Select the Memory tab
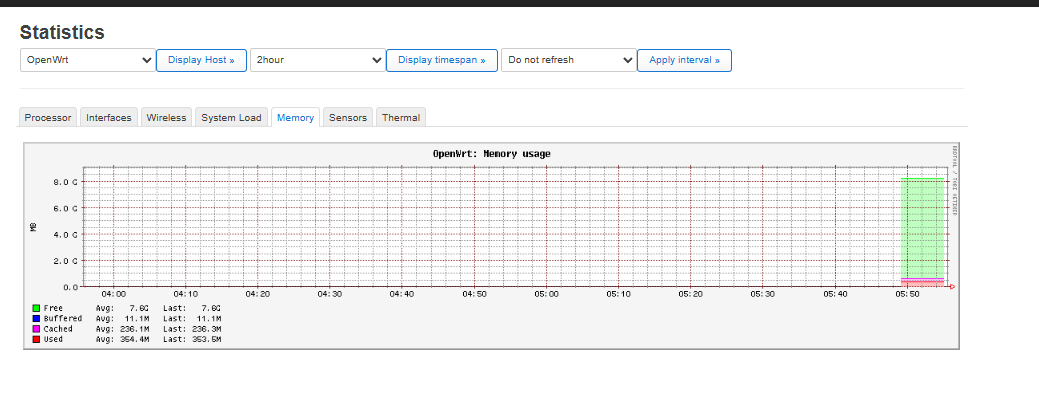Viewport: 1039px width, 401px height. [x=296, y=118]
